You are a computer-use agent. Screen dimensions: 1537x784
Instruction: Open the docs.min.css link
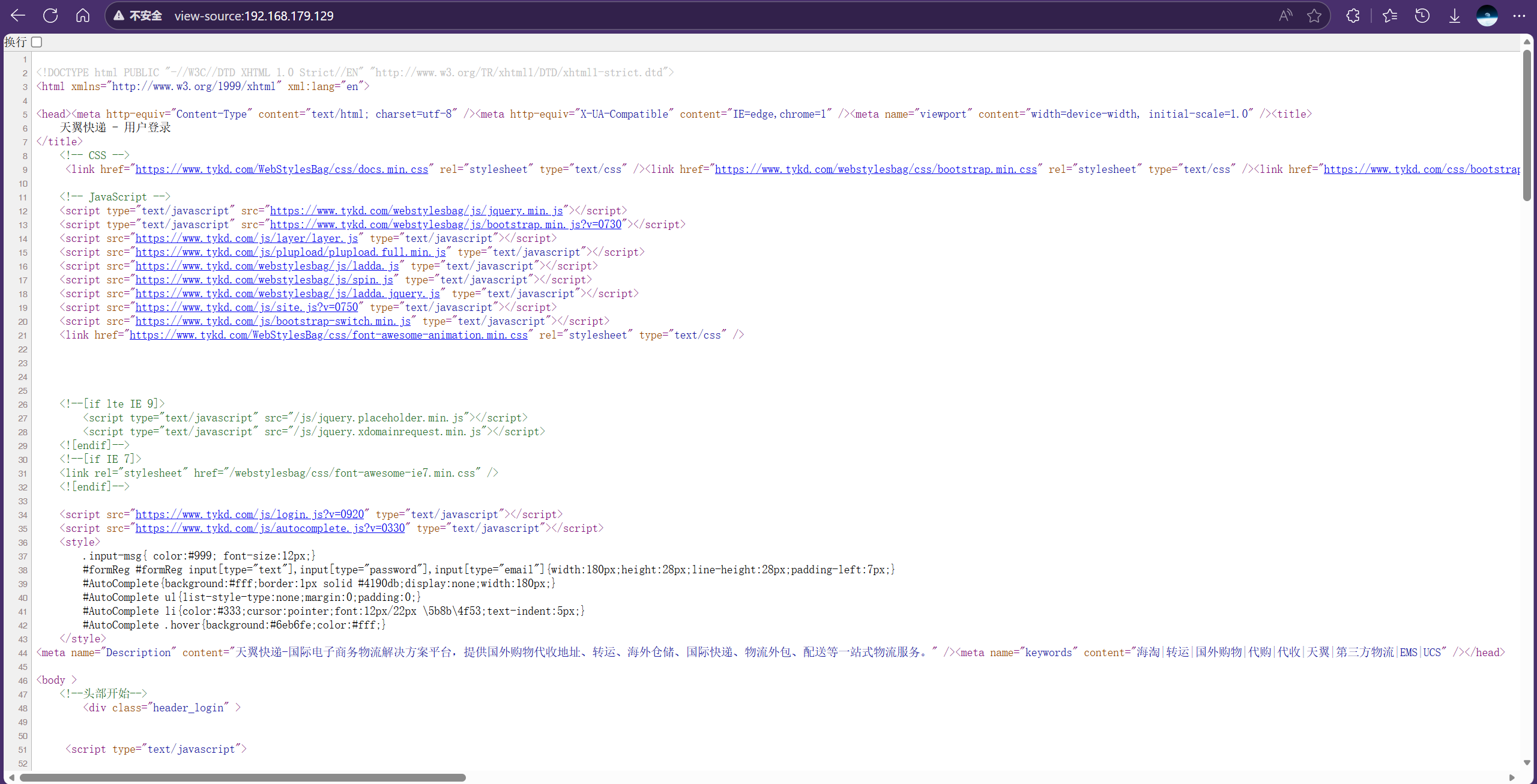coord(282,169)
